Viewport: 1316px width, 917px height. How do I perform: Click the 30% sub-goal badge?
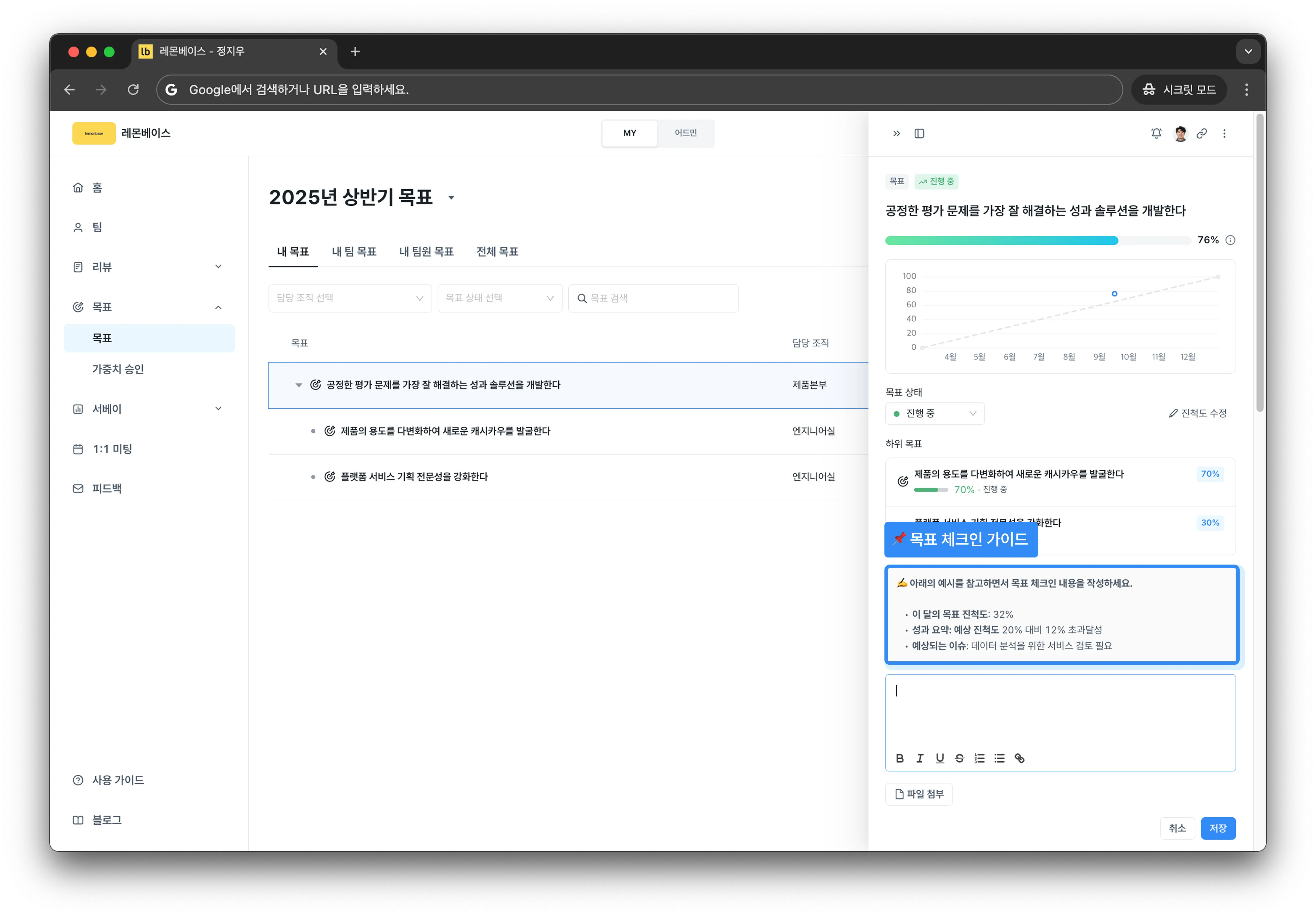click(1209, 523)
